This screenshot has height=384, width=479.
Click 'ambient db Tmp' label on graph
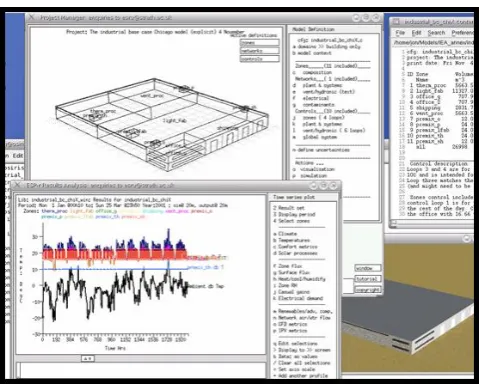pyautogui.click(x=206, y=286)
